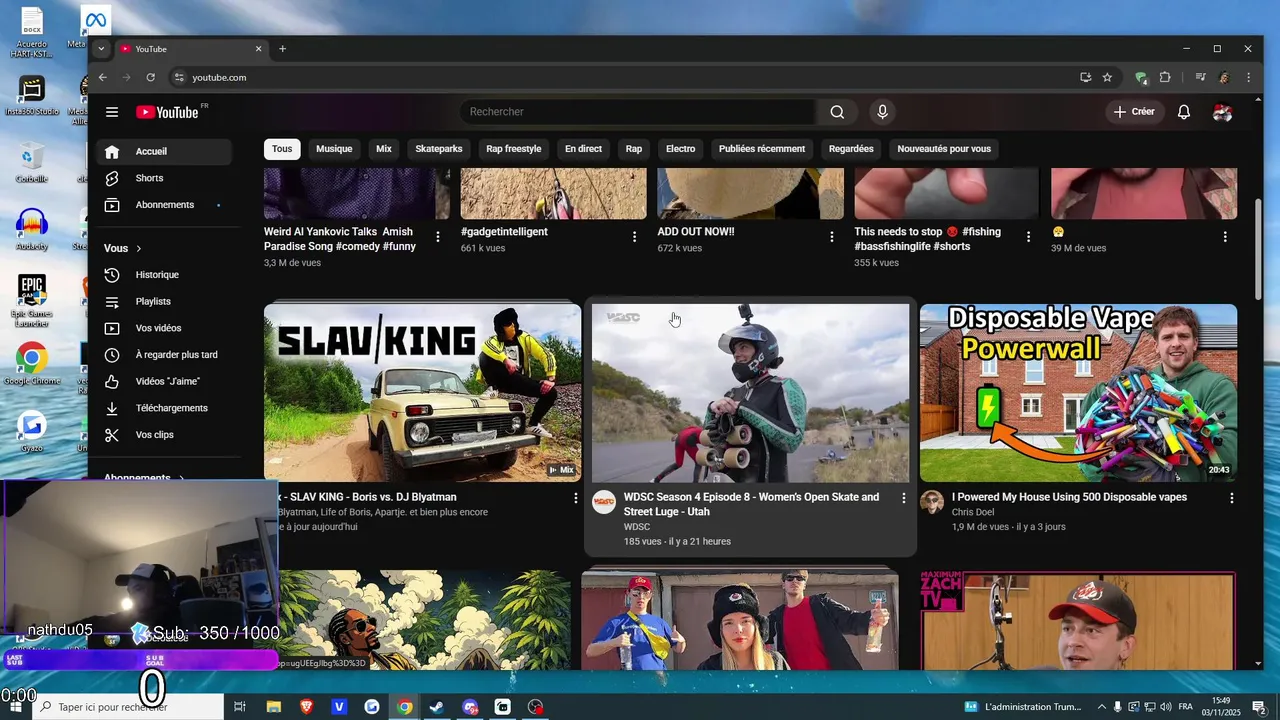Open the WDSC channel avatar
Image resolution: width=1280 pixels, height=720 pixels.
[604, 502]
